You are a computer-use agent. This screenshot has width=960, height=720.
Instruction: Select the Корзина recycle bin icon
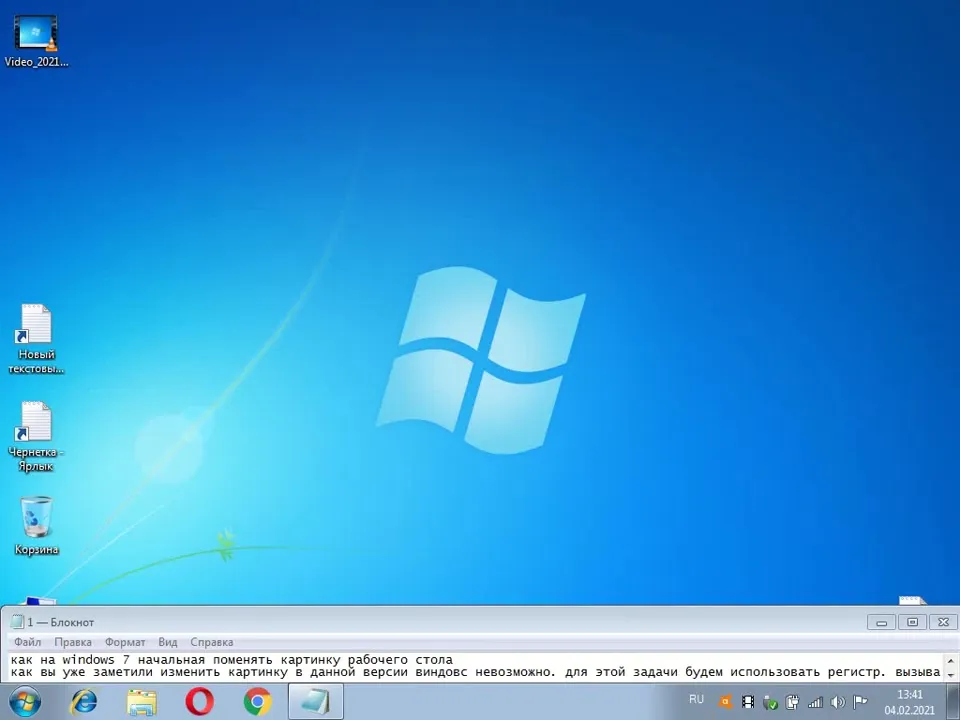(x=36, y=525)
